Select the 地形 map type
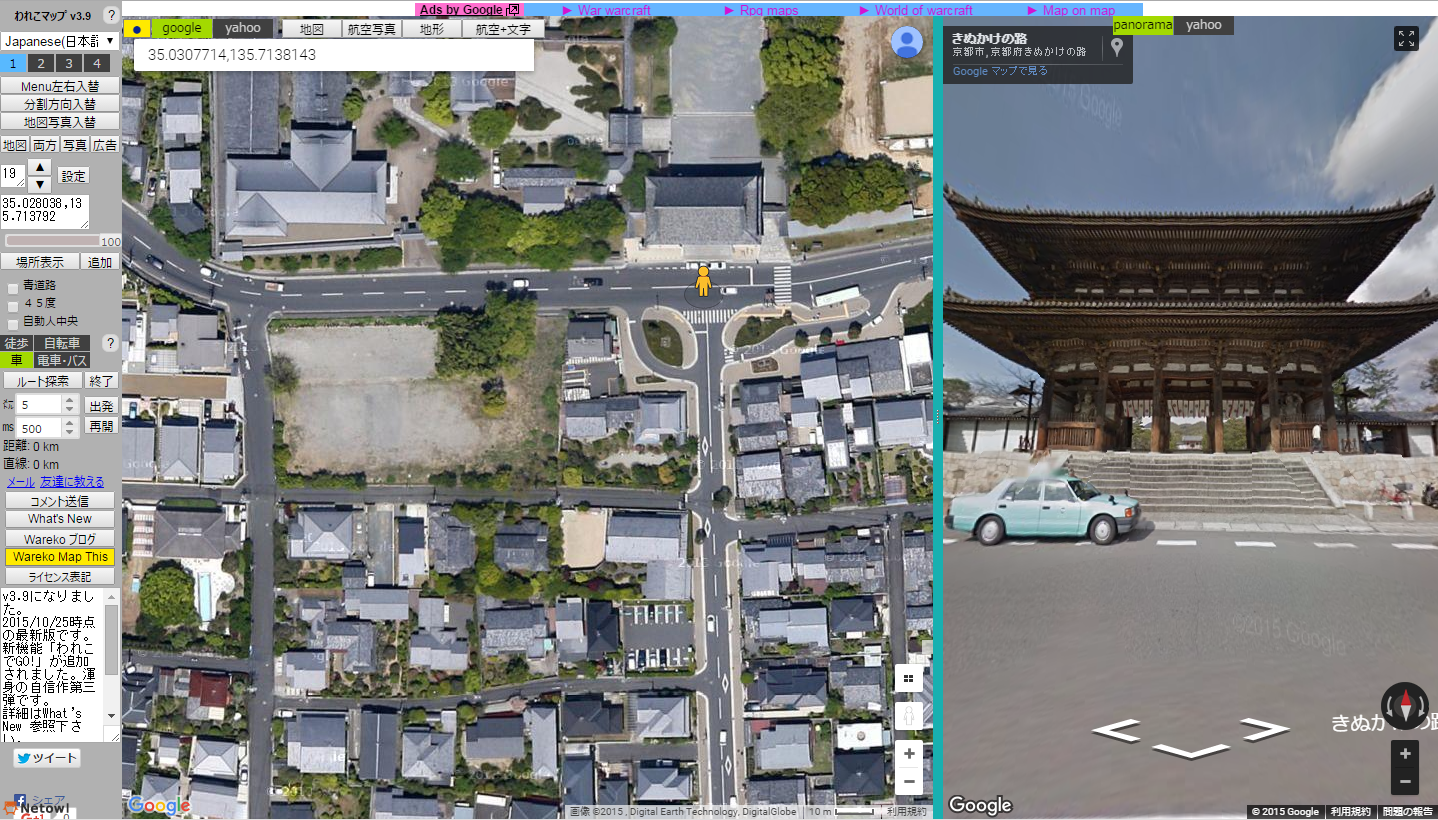Image resolution: width=1438 pixels, height=820 pixels. 432,29
